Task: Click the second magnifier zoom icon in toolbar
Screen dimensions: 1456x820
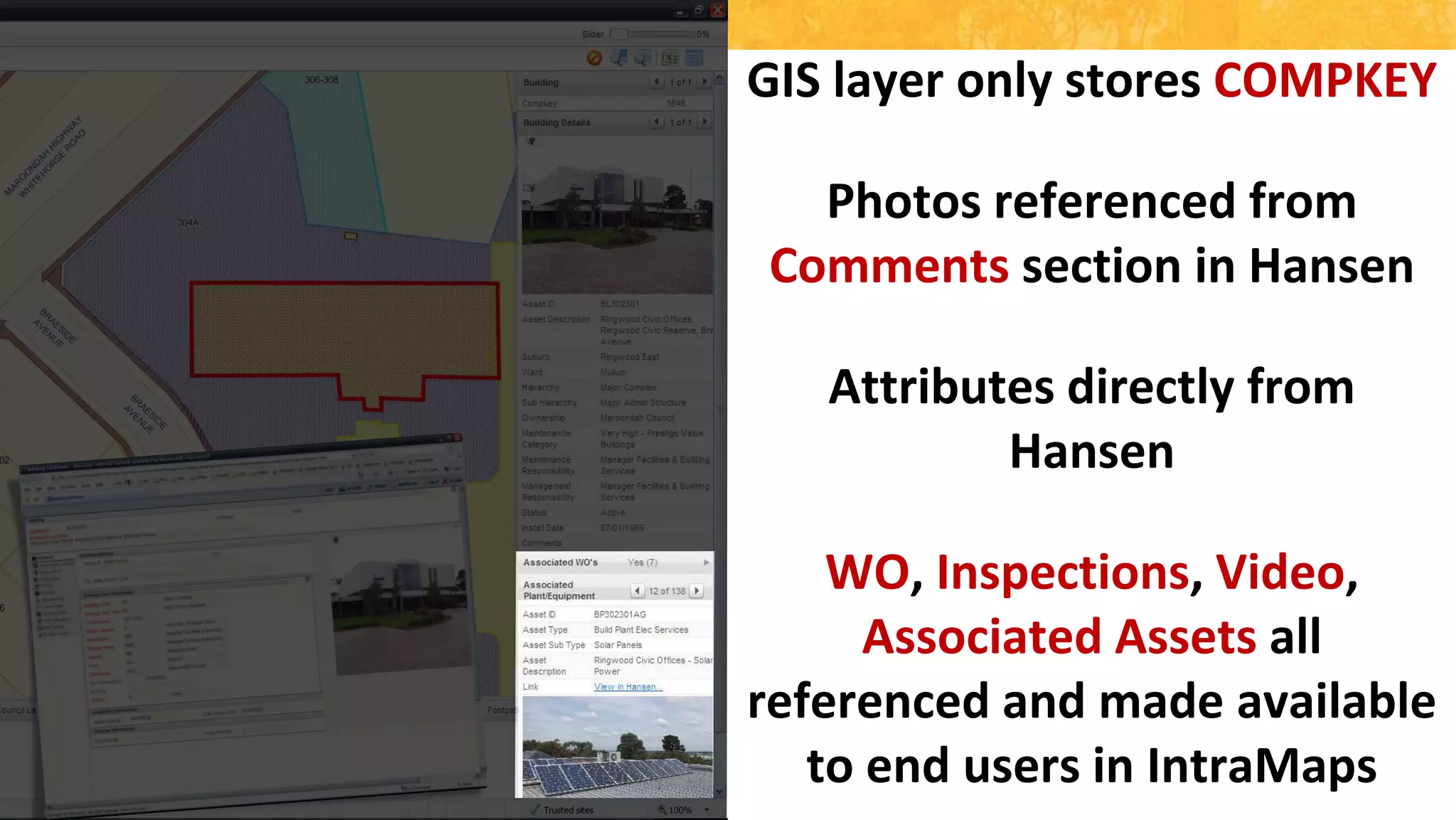Action: pyautogui.click(x=643, y=58)
